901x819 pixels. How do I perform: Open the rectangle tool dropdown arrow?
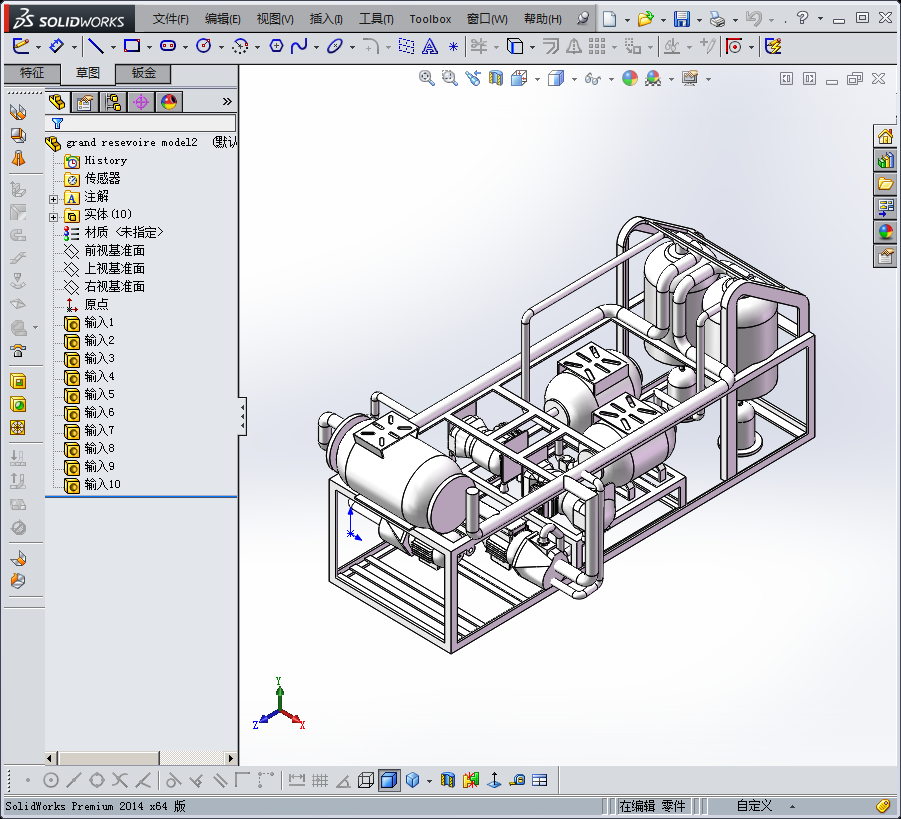click(x=148, y=47)
